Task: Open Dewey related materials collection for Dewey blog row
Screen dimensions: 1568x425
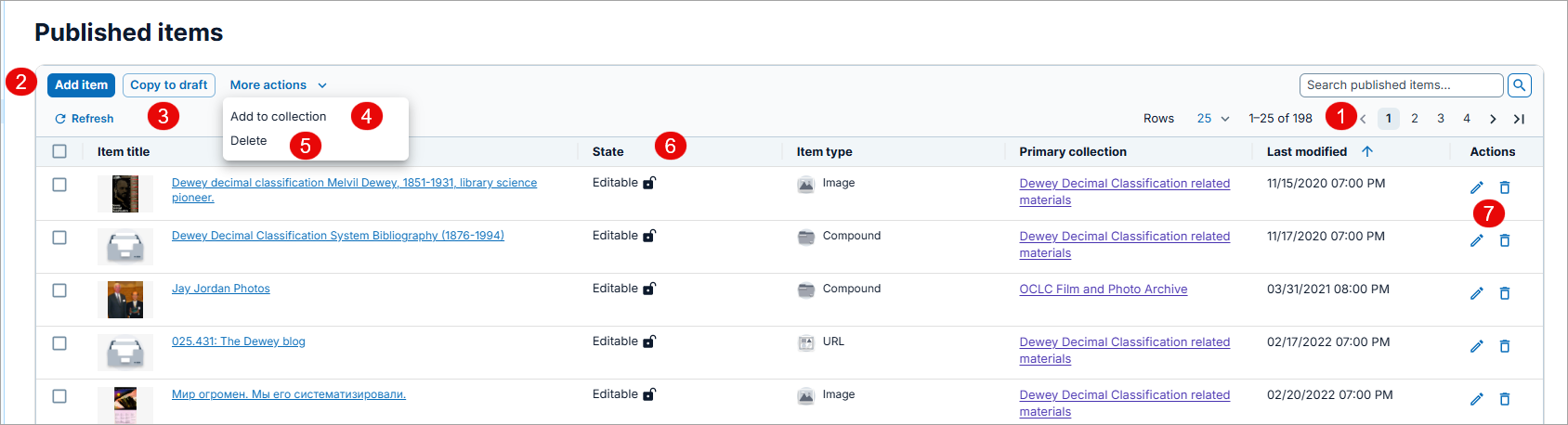Action: click(x=1125, y=351)
